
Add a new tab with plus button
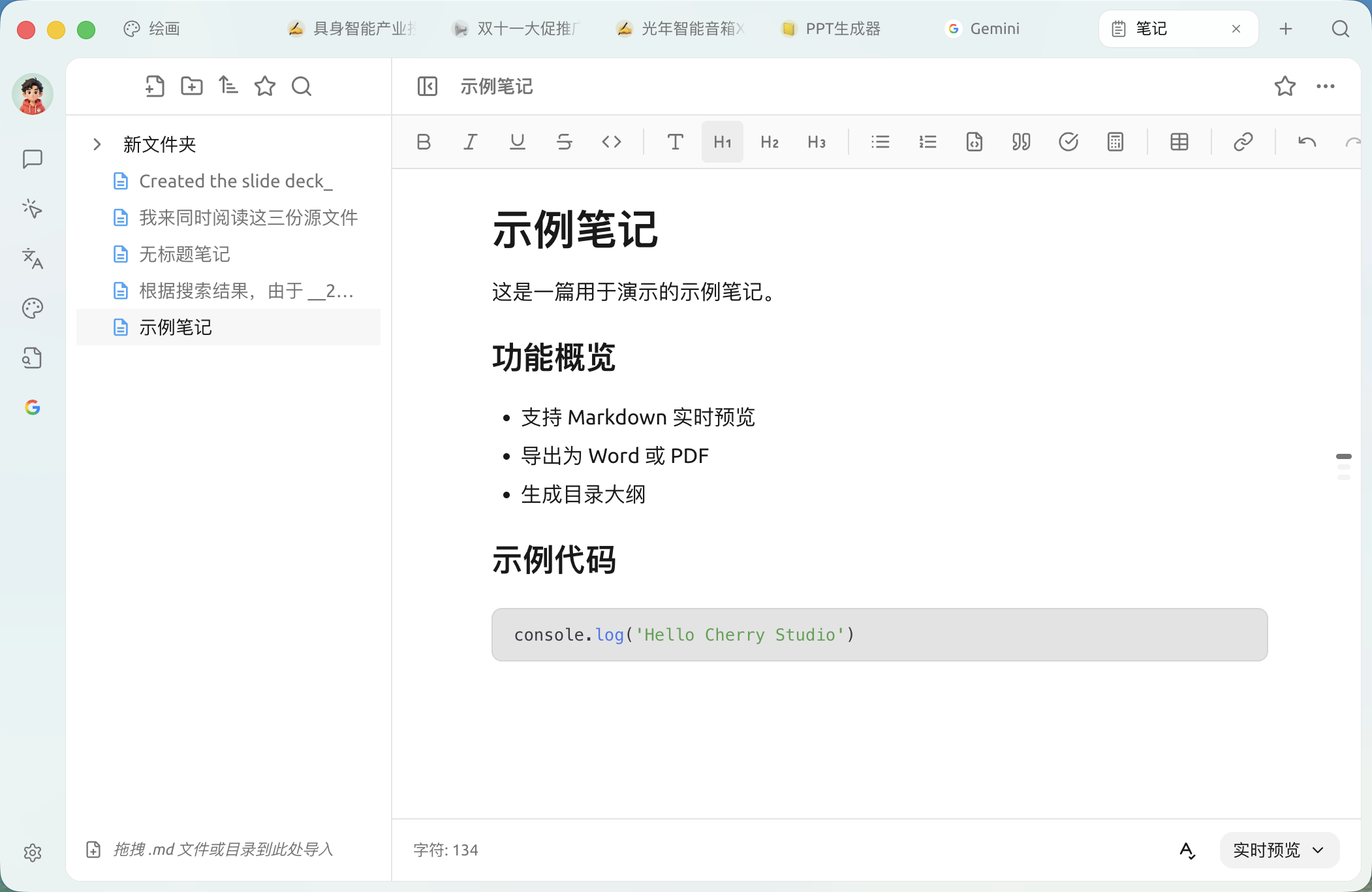[1286, 29]
